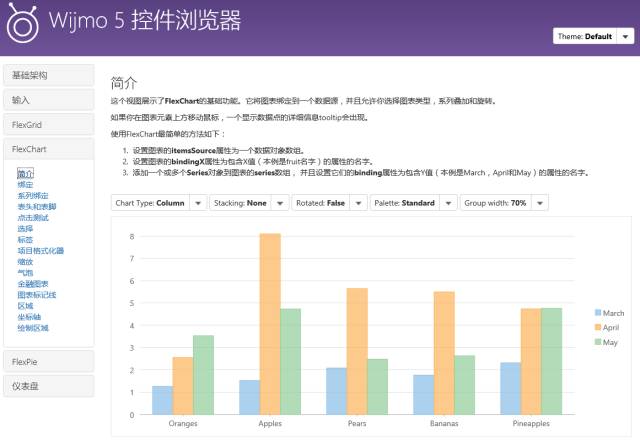The width and height of the screenshot is (640, 441).
Task: Open the 气泡 link
Action: (x=25, y=273)
